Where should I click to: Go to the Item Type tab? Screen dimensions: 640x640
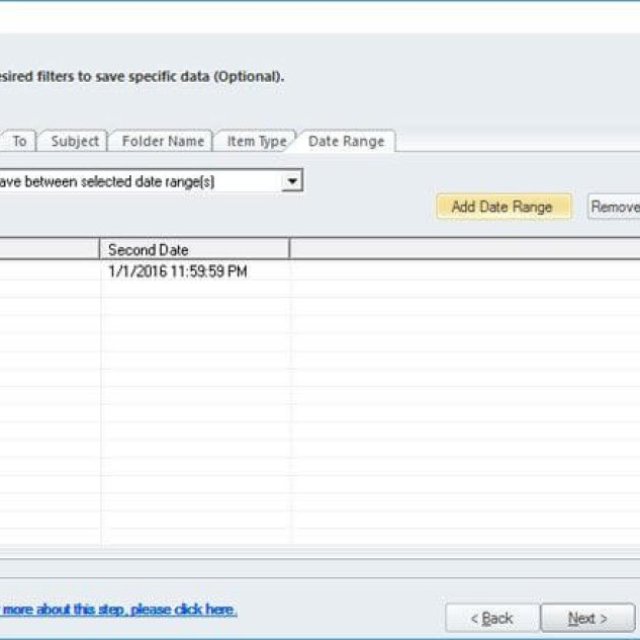tap(256, 141)
